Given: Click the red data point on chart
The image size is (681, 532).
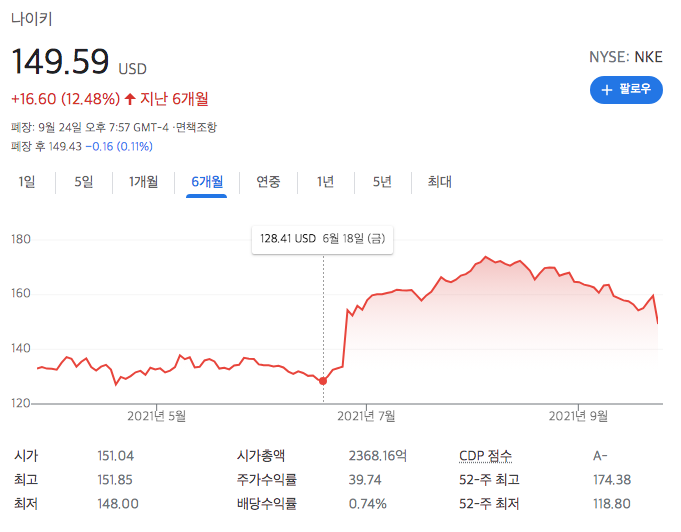Looking at the screenshot, I should (x=323, y=381).
